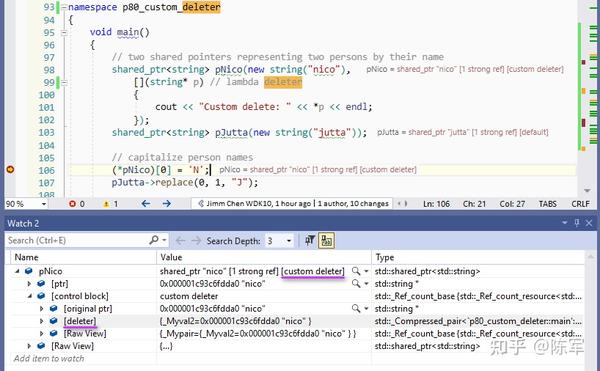Toggle the highlighted hex display button
The width and height of the screenshot is (600, 371).
[x=326, y=241]
